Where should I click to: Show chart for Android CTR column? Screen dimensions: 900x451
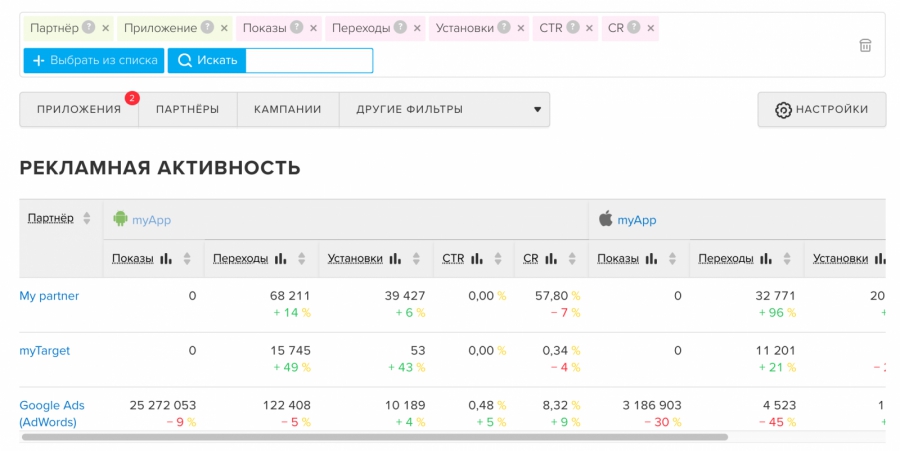[477, 259]
